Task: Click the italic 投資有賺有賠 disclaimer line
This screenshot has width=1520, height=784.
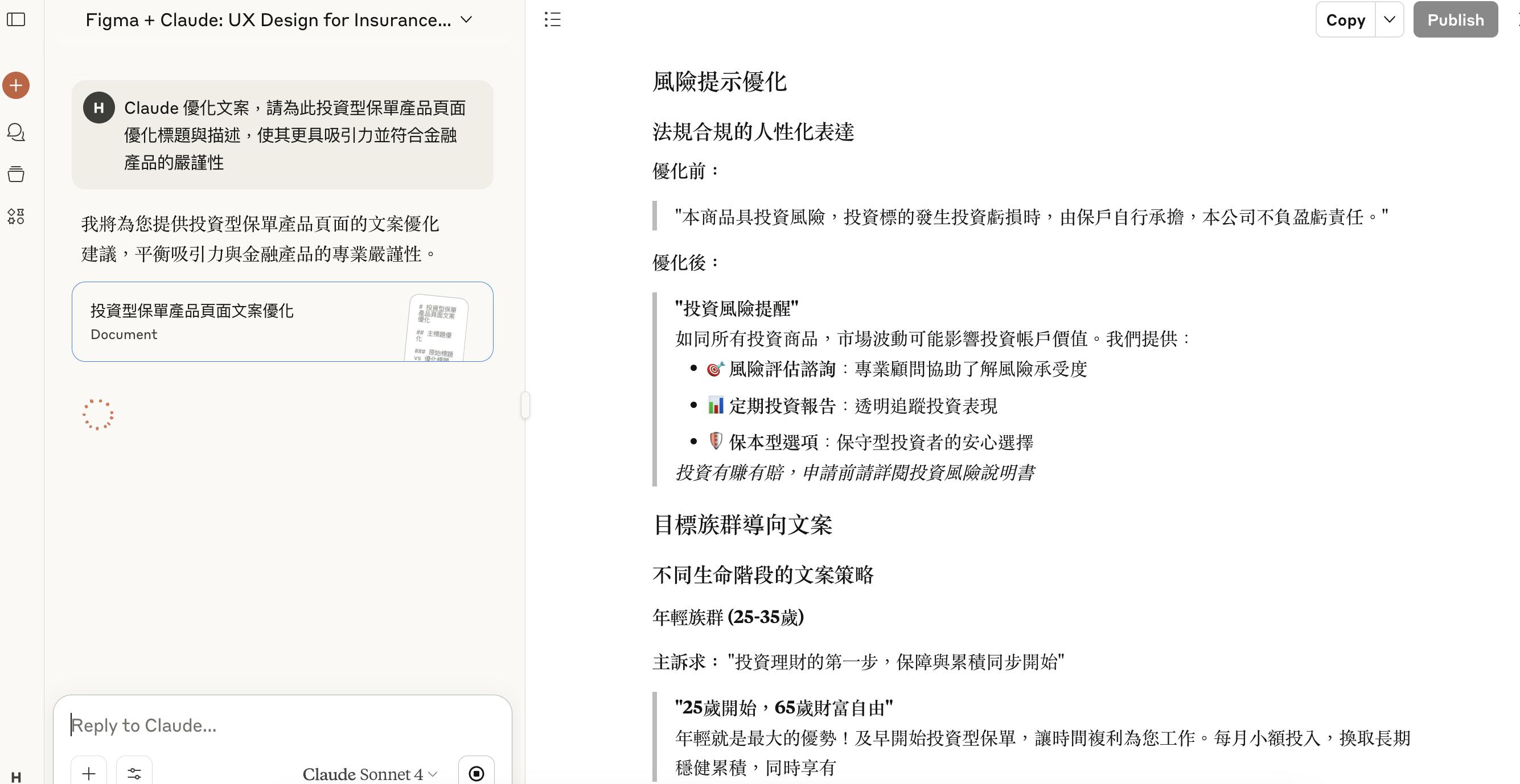Action: point(855,473)
